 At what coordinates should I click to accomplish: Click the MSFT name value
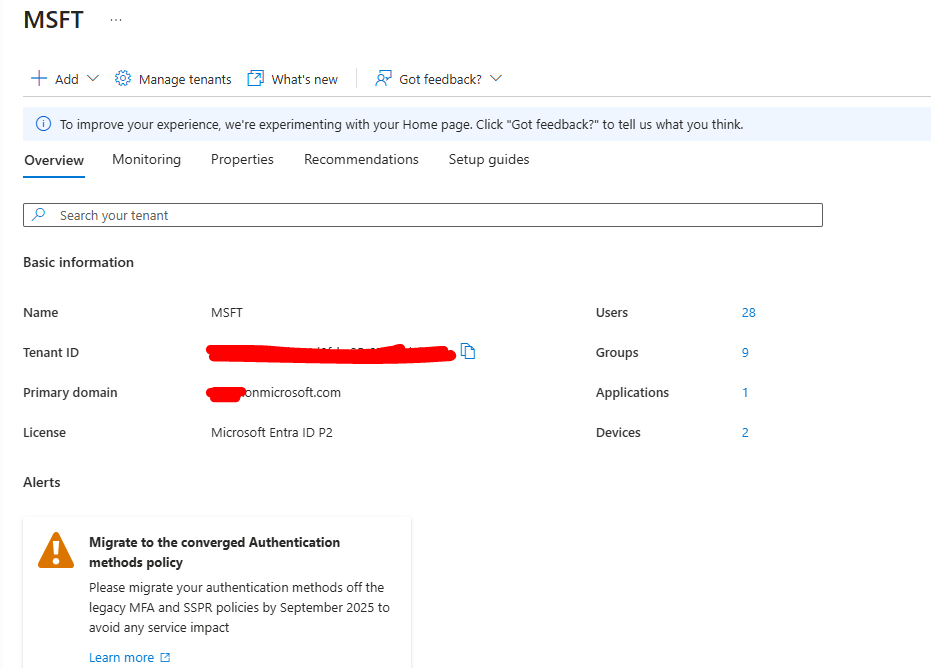pyautogui.click(x=227, y=312)
